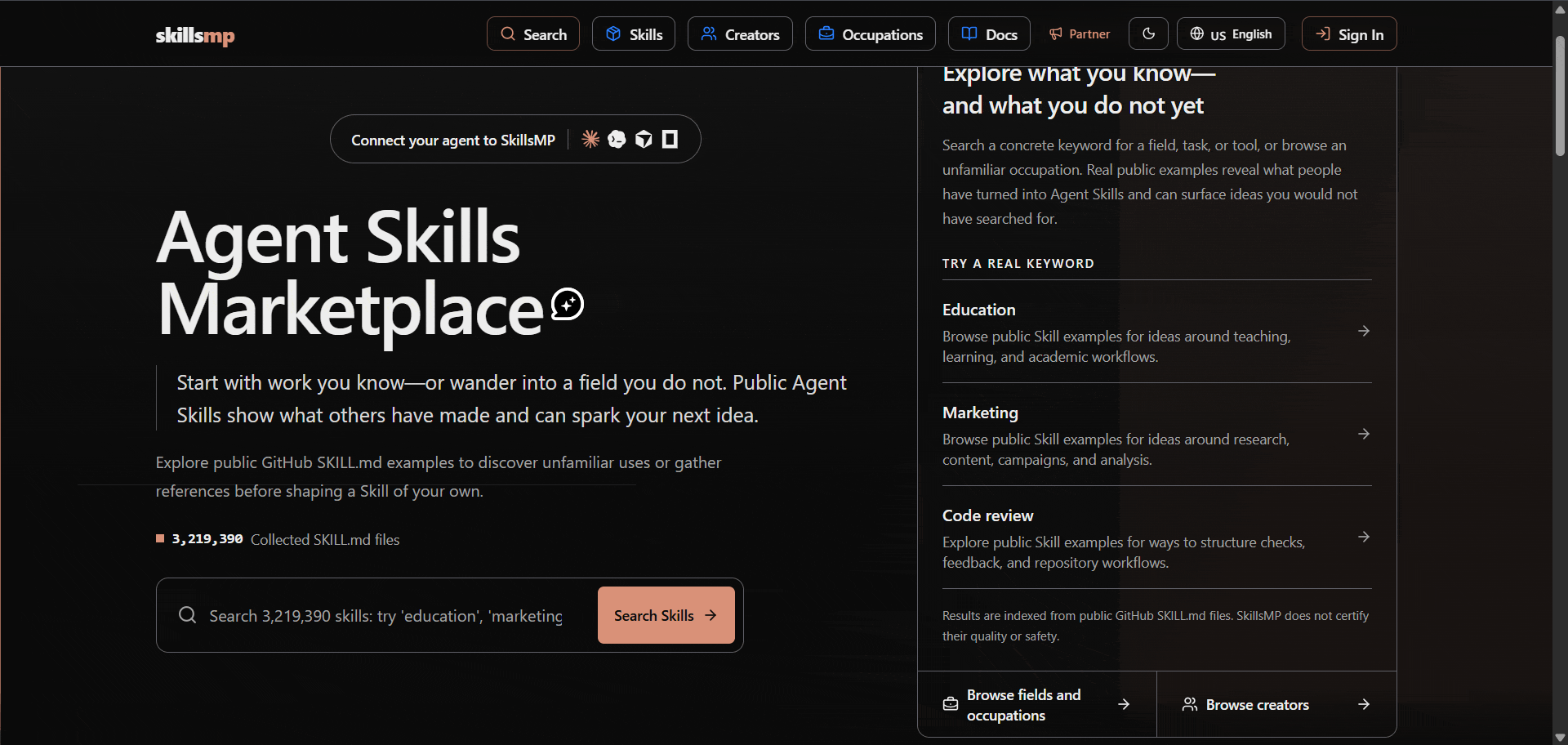Click the cube icon in the connect pill
This screenshot has height=745, width=1568.
644,139
